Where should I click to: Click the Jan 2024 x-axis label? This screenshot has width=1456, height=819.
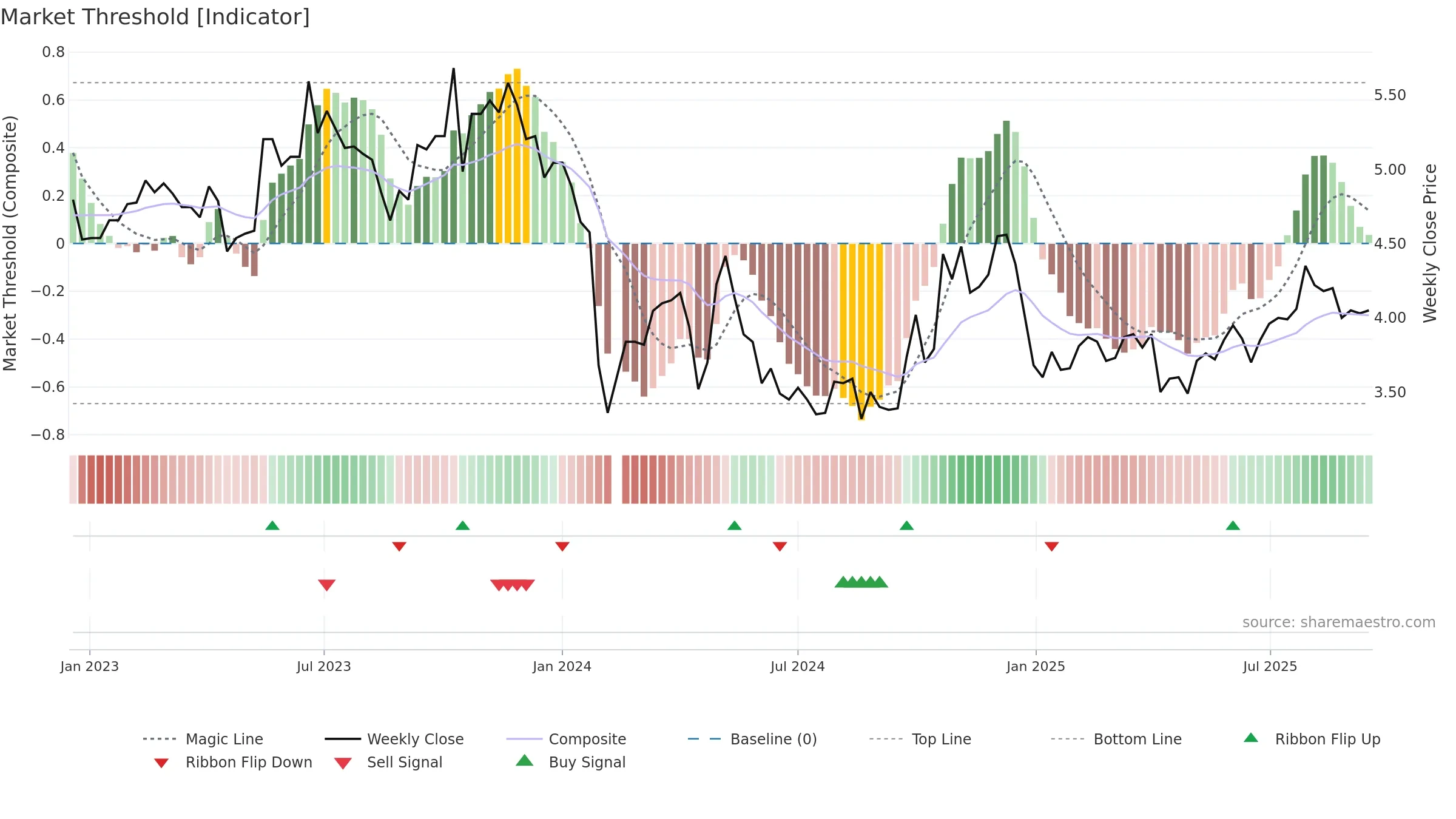562,667
